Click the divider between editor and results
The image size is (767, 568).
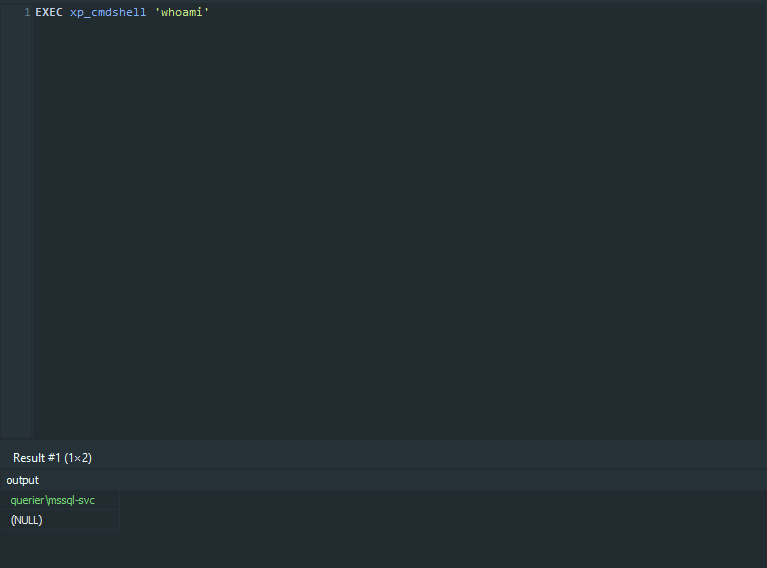tap(383, 441)
